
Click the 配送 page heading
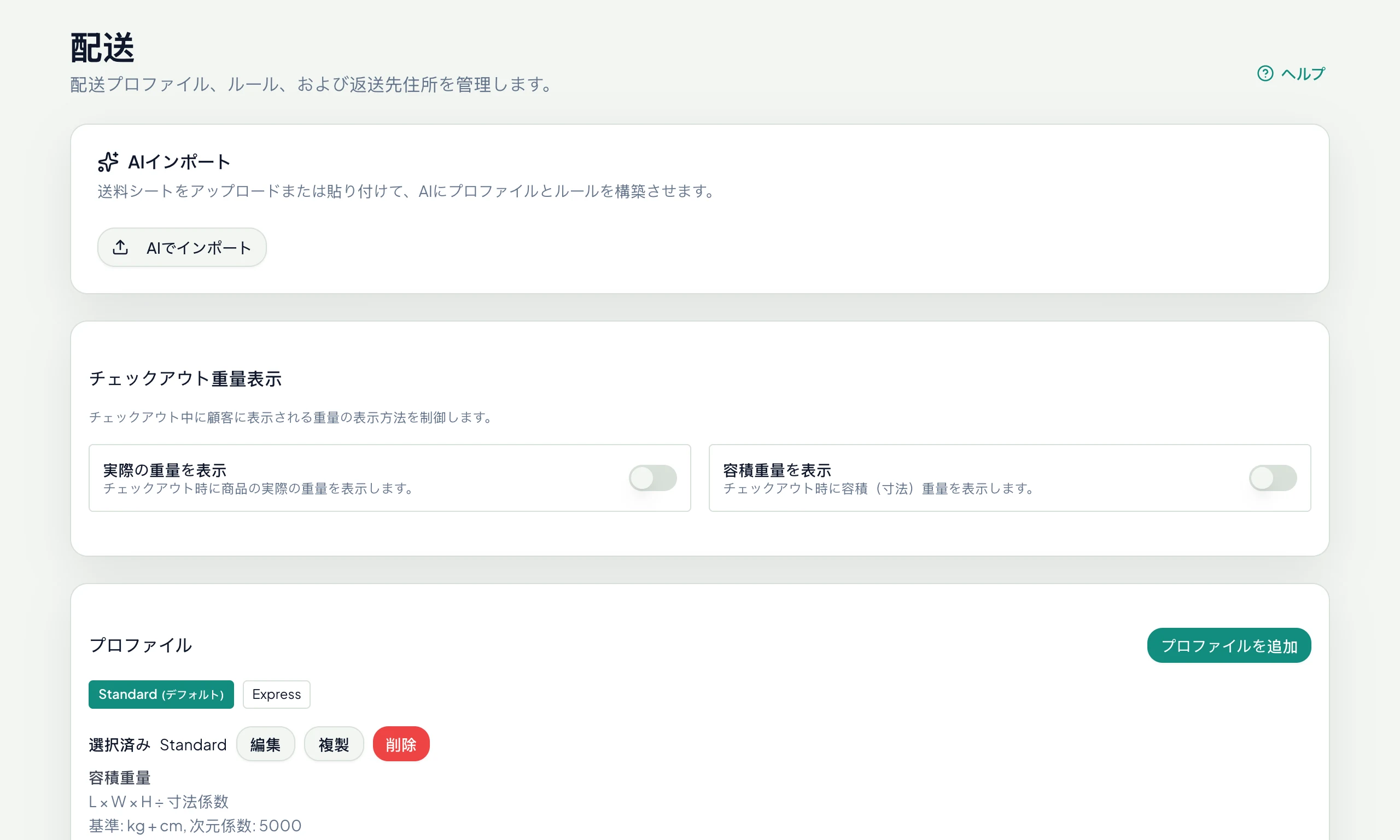(102, 48)
